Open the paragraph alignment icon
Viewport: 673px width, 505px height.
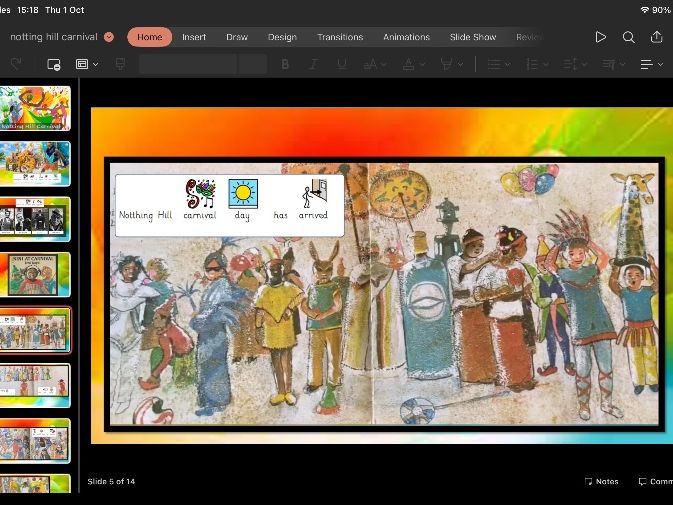[x=646, y=65]
